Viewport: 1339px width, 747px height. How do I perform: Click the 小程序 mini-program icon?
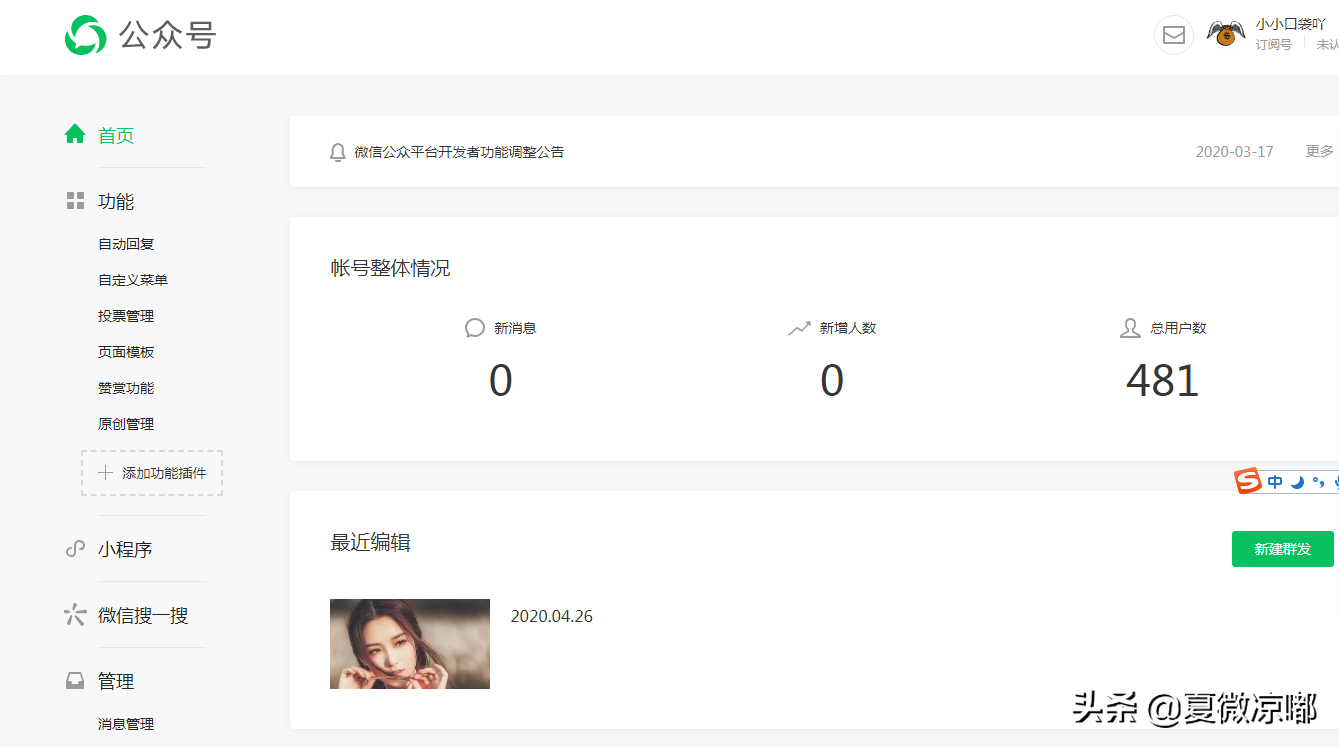click(x=75, y=548)
